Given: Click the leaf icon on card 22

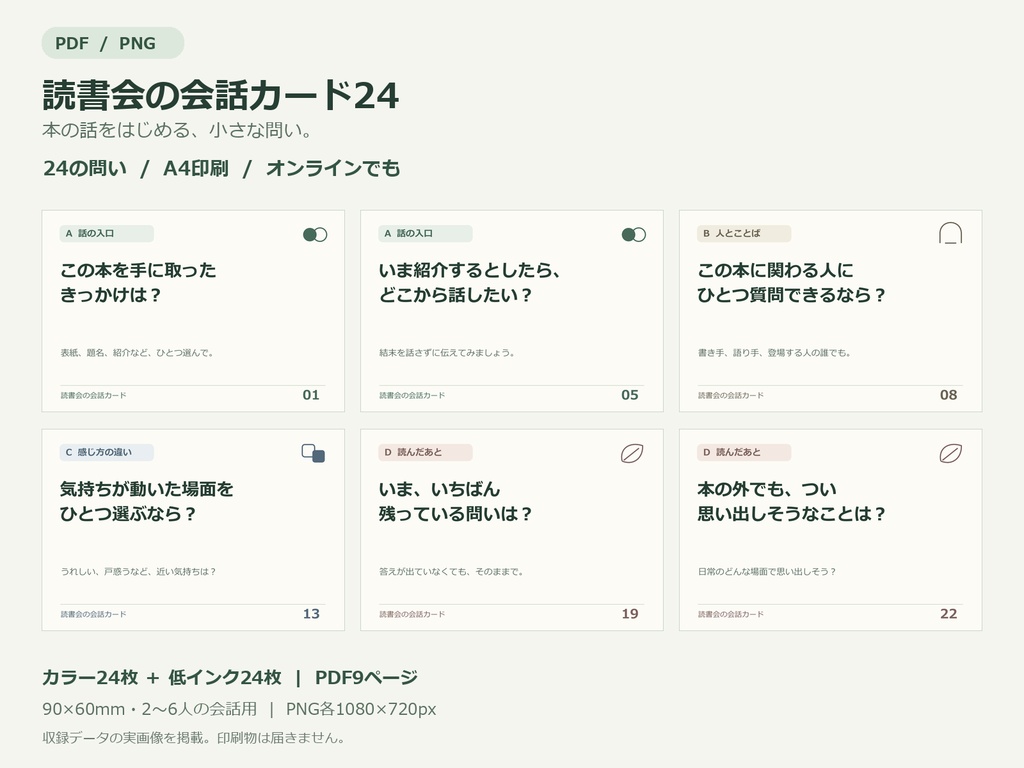Looking at the screenshot, I should coord(951,453).
